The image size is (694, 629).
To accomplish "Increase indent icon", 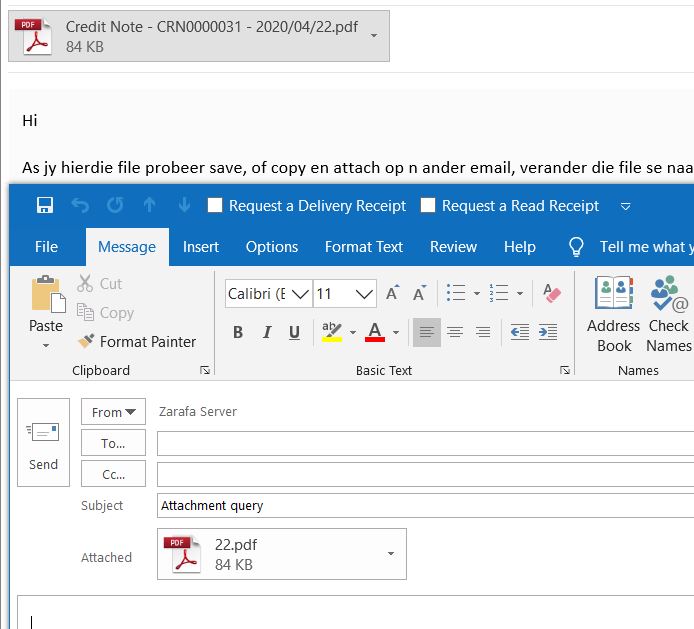I will pyautogui.click(x=548, y=332).
